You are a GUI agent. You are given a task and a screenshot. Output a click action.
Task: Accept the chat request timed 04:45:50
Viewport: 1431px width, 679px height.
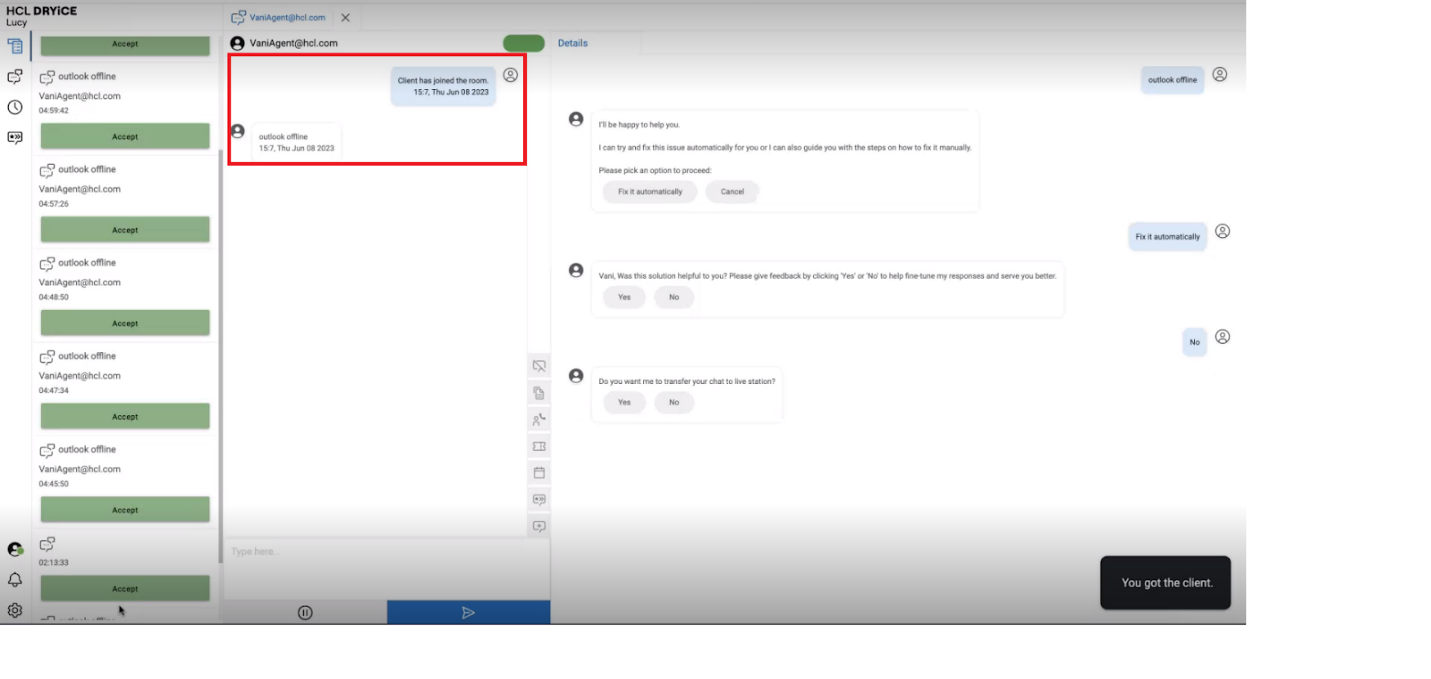pyautogui.click(x=125, y=510)
